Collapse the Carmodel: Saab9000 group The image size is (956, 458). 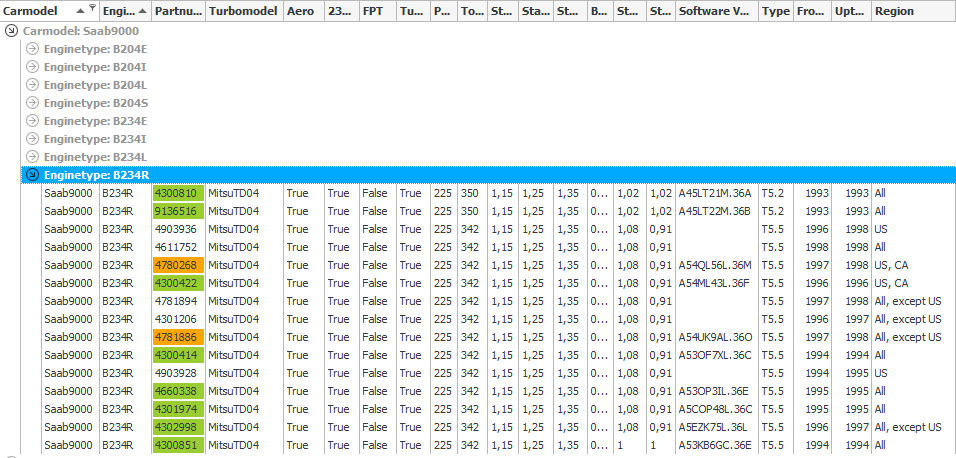click(x=11, y=32)
